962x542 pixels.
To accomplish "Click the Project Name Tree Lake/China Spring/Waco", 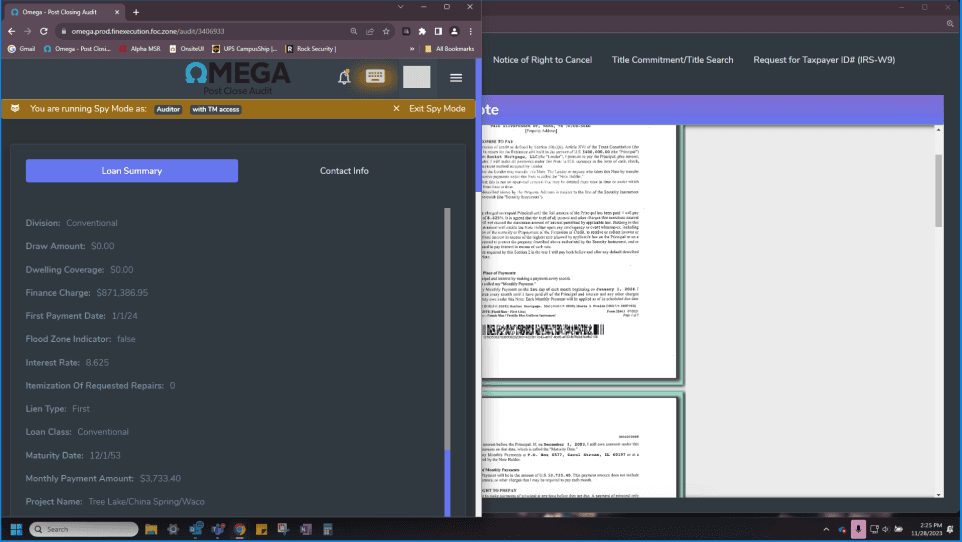I will [x=147, y=502].
